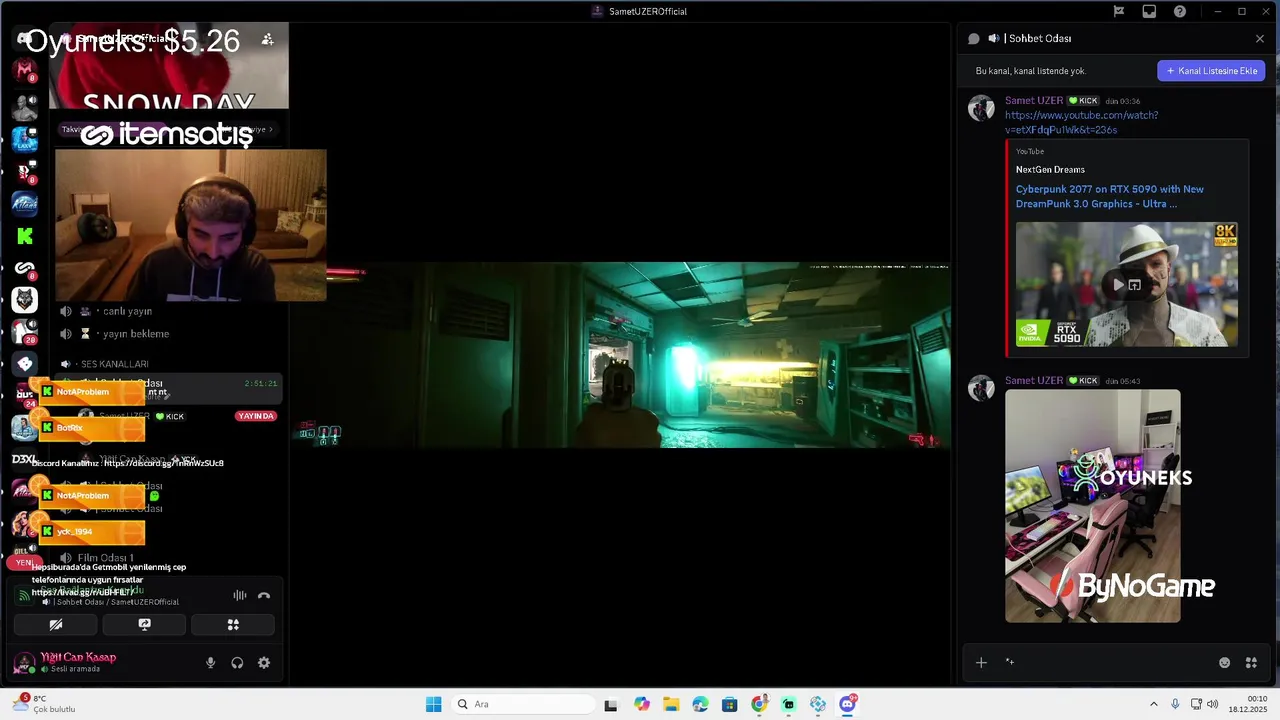Open Direct Messages Discord home icon

25,39
